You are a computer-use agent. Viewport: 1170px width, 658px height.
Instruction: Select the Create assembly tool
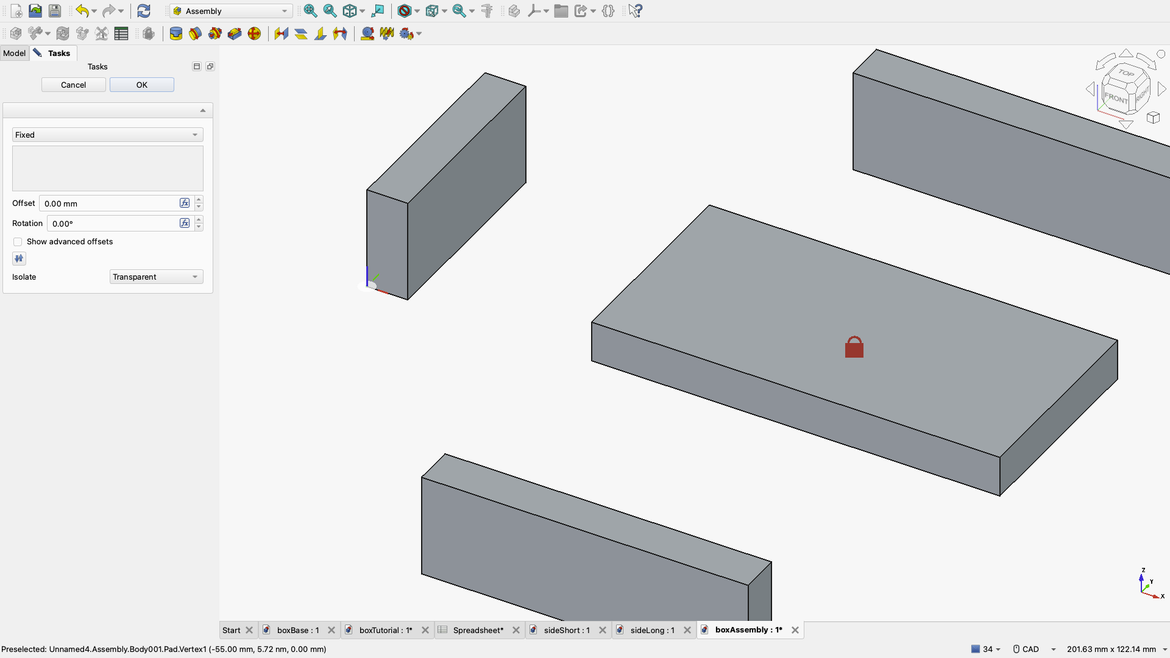[x=15, y=33]
